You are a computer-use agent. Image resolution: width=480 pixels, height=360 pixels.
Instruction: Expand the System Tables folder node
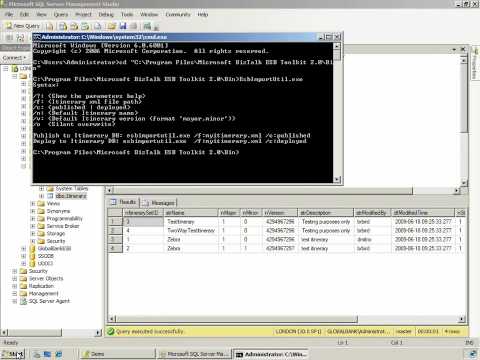click(41, 188)
